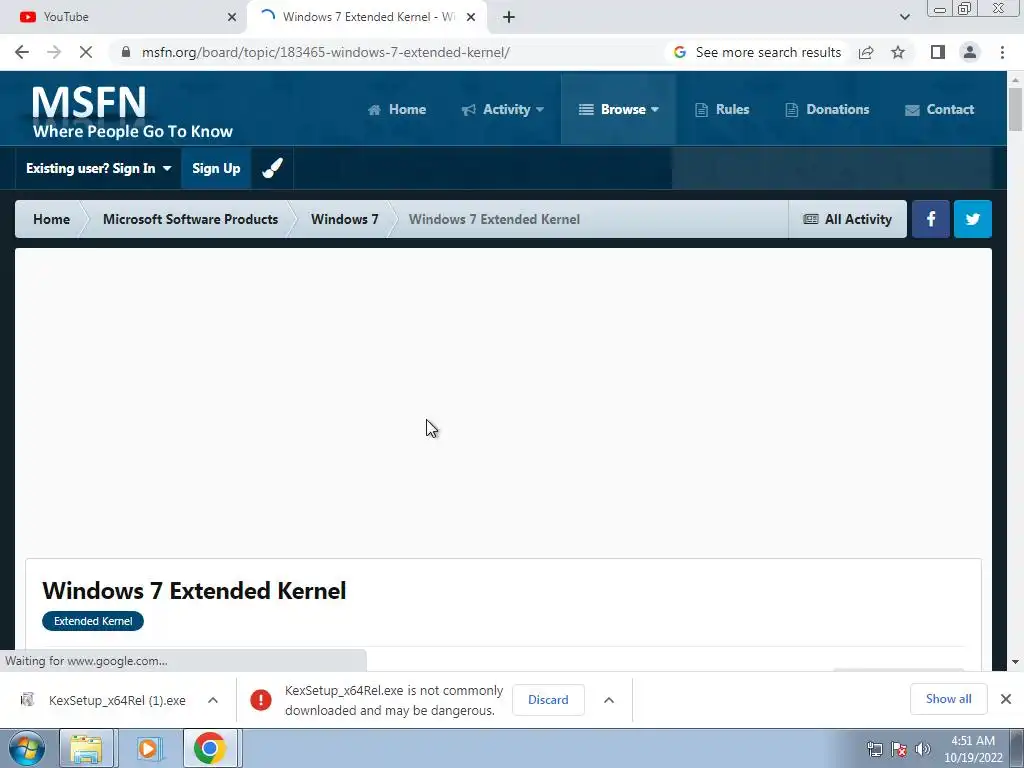Close the Windows 7 Extended Kernel tab
Screen dimensions: 1024x768
click(x=471, y=17)
